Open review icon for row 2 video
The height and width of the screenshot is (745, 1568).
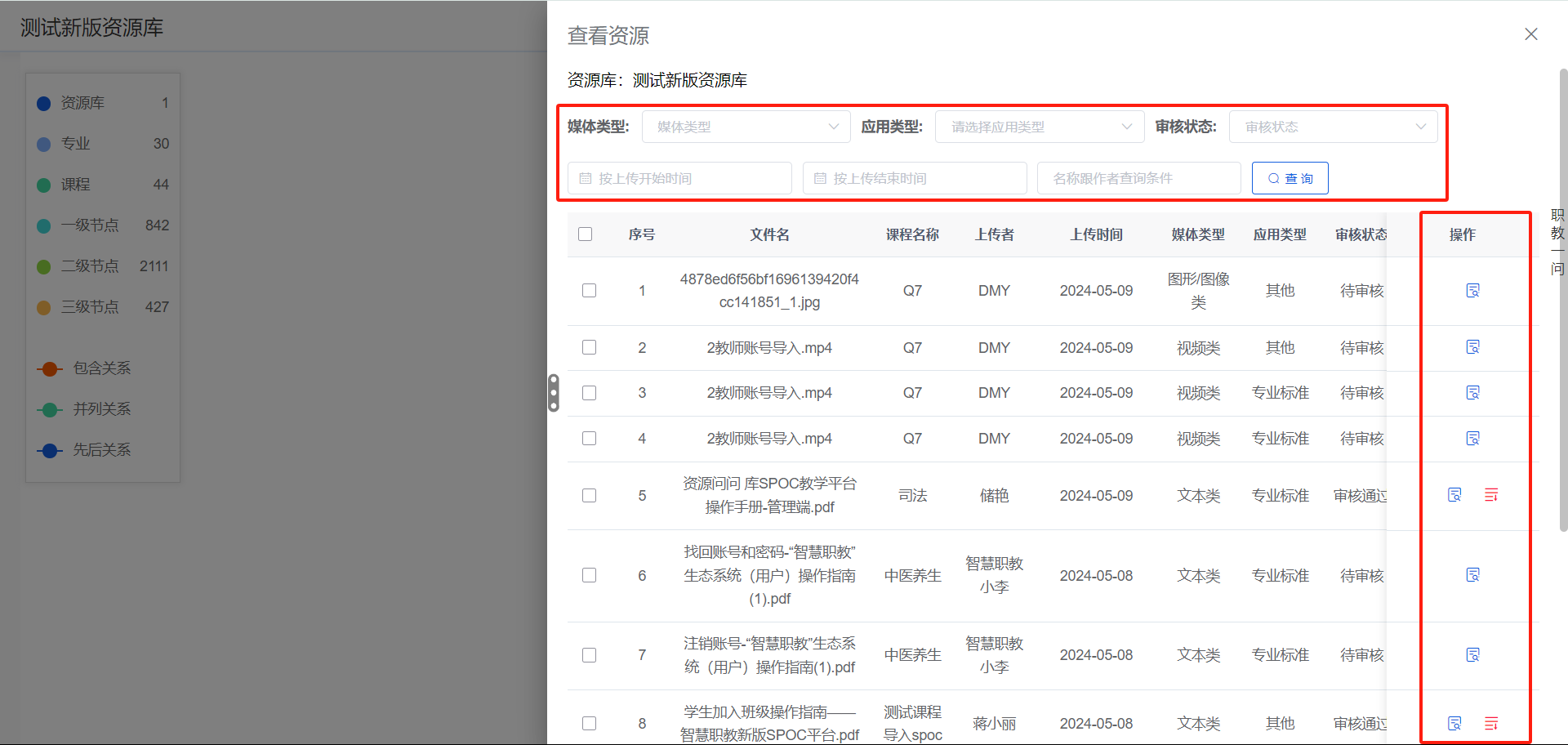[1472, 347]
